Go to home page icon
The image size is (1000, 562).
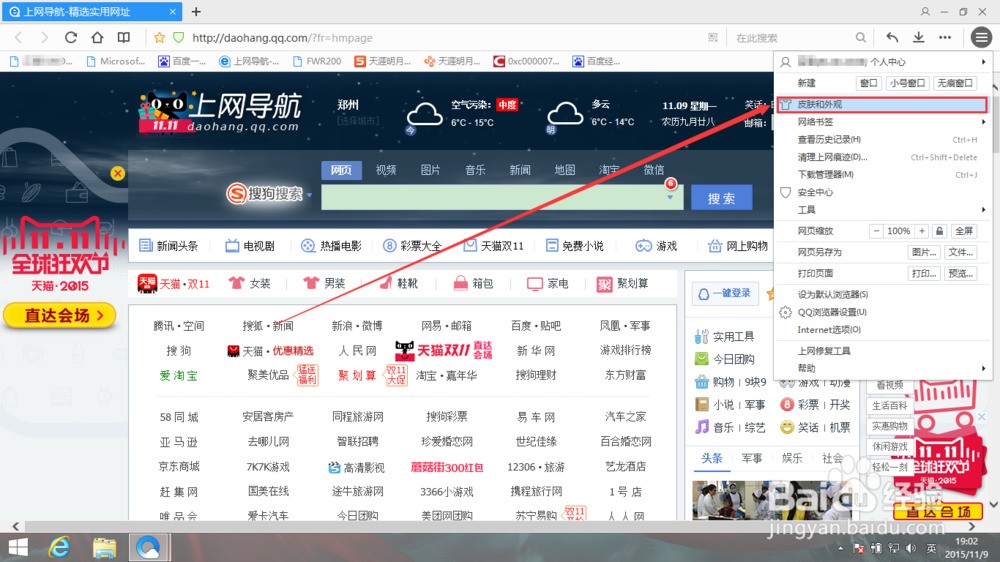[97, 38]
